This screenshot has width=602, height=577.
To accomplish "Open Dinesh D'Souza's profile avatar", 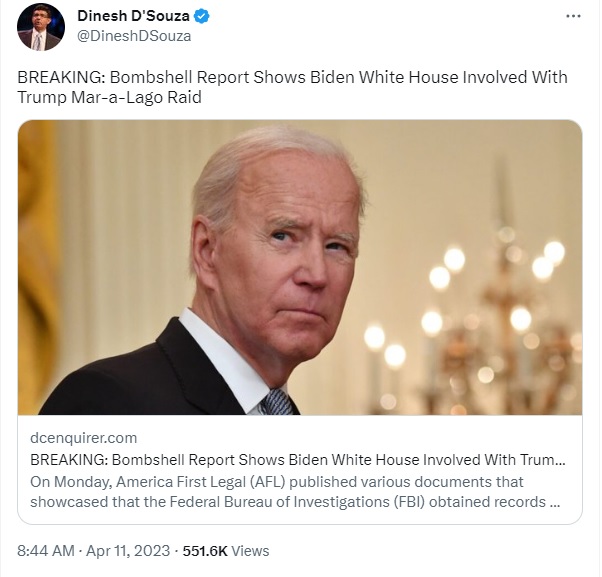I will [41, 27].
